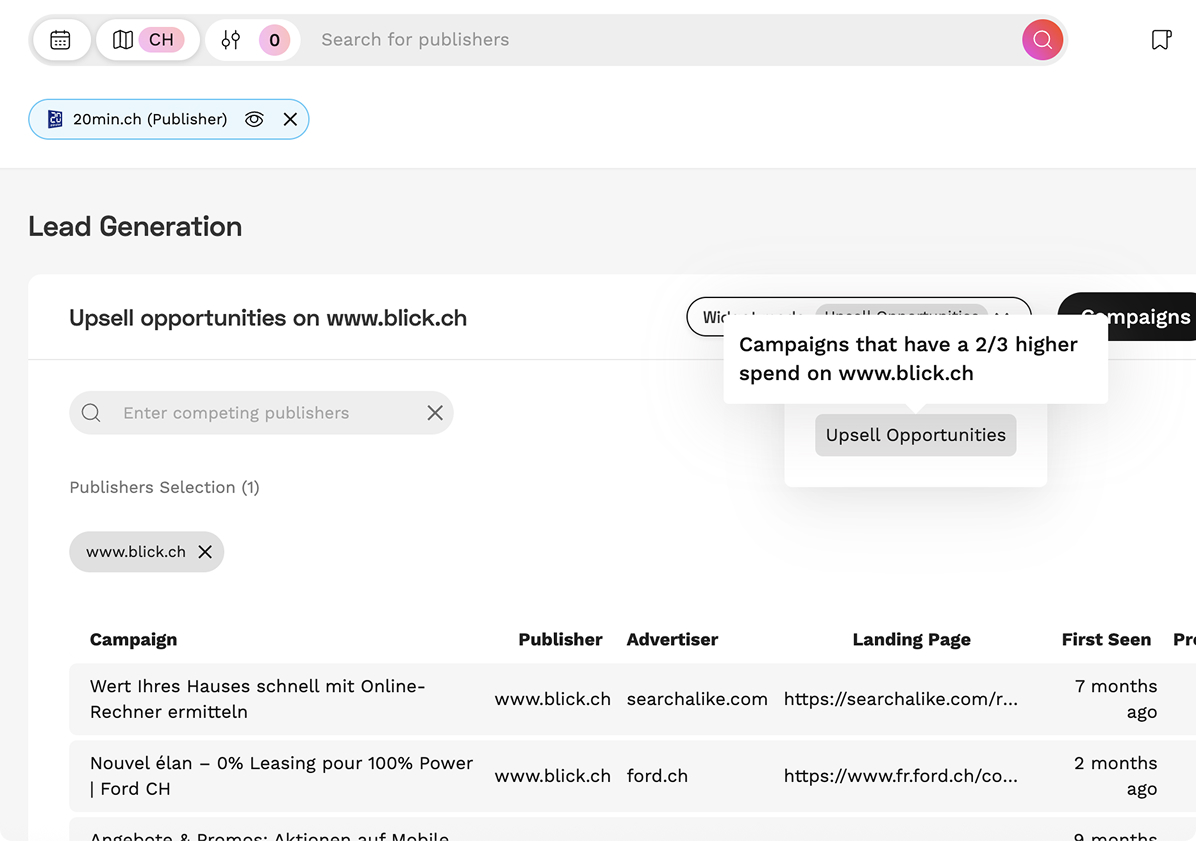
Task: Open the Ford landing page link
Action: pos(900,776)
